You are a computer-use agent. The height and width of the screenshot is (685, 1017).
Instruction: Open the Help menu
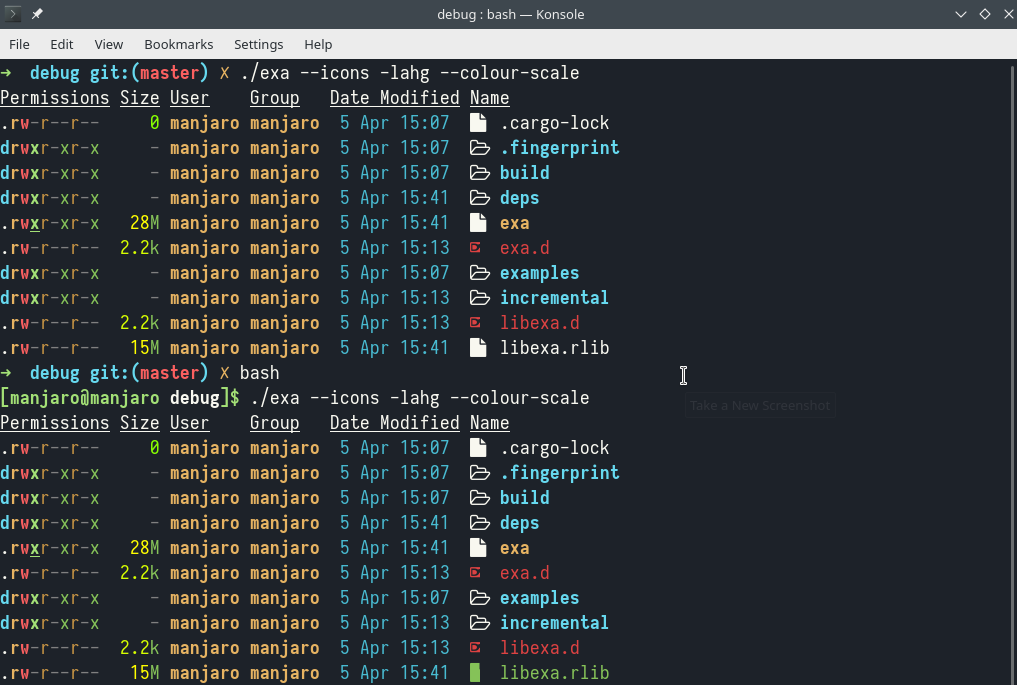pos(318,44)
